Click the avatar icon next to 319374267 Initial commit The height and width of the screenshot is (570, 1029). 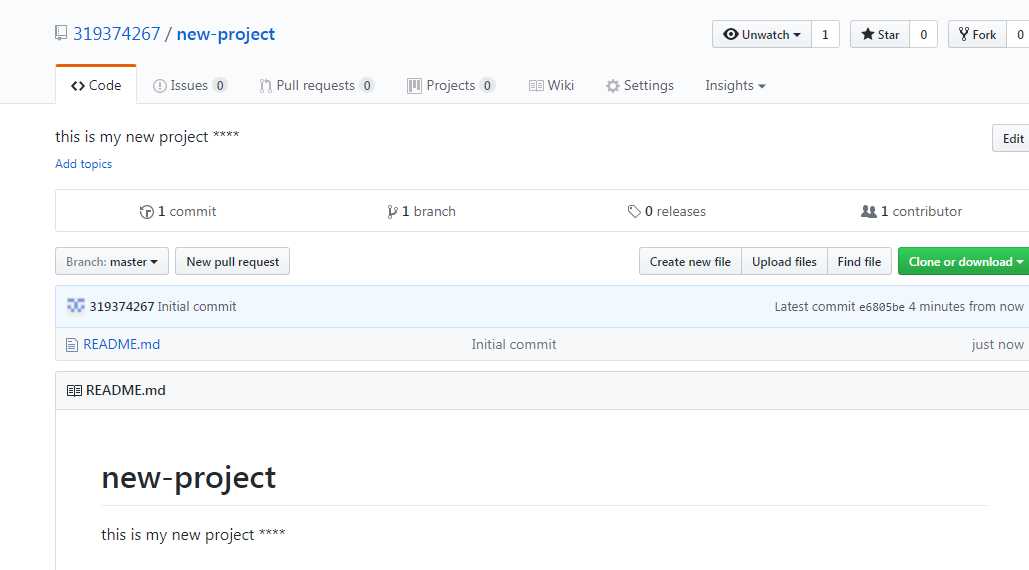pyautogui.click(x=75, y=306)
